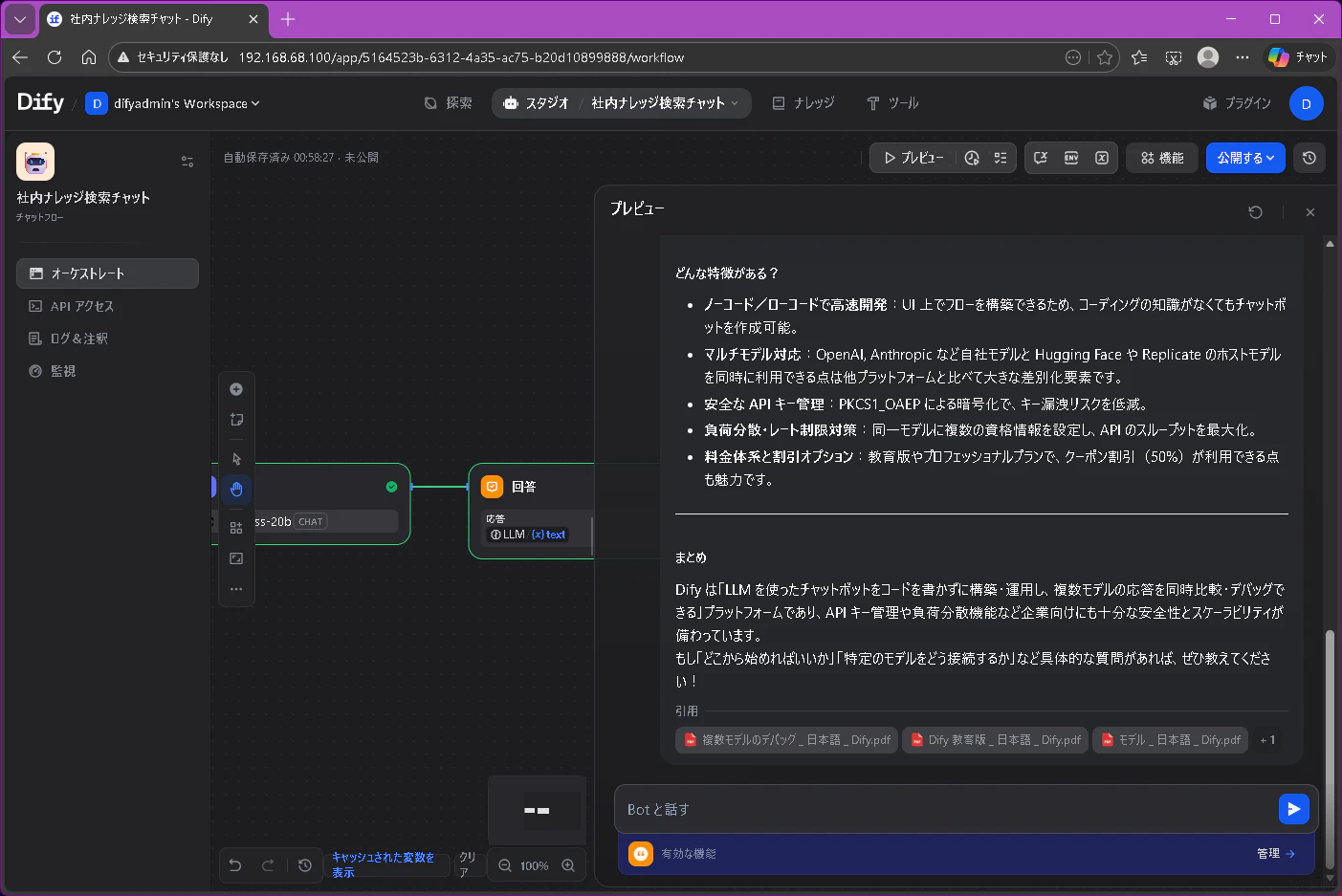This screenshot has height=896, width=1342.
Task: Show cached variables via キャッシュされた変数を表示
Action: point(384,864)
